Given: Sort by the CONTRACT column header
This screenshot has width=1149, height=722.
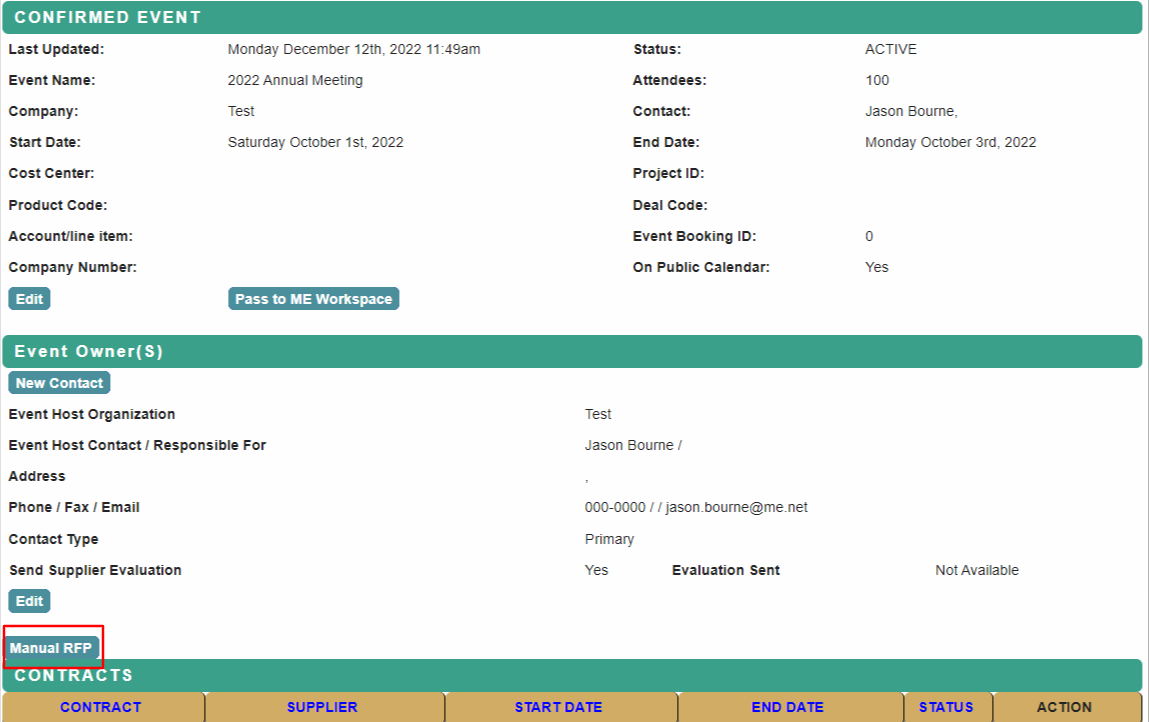Looking at the screenshot, I should coord(101,707).
